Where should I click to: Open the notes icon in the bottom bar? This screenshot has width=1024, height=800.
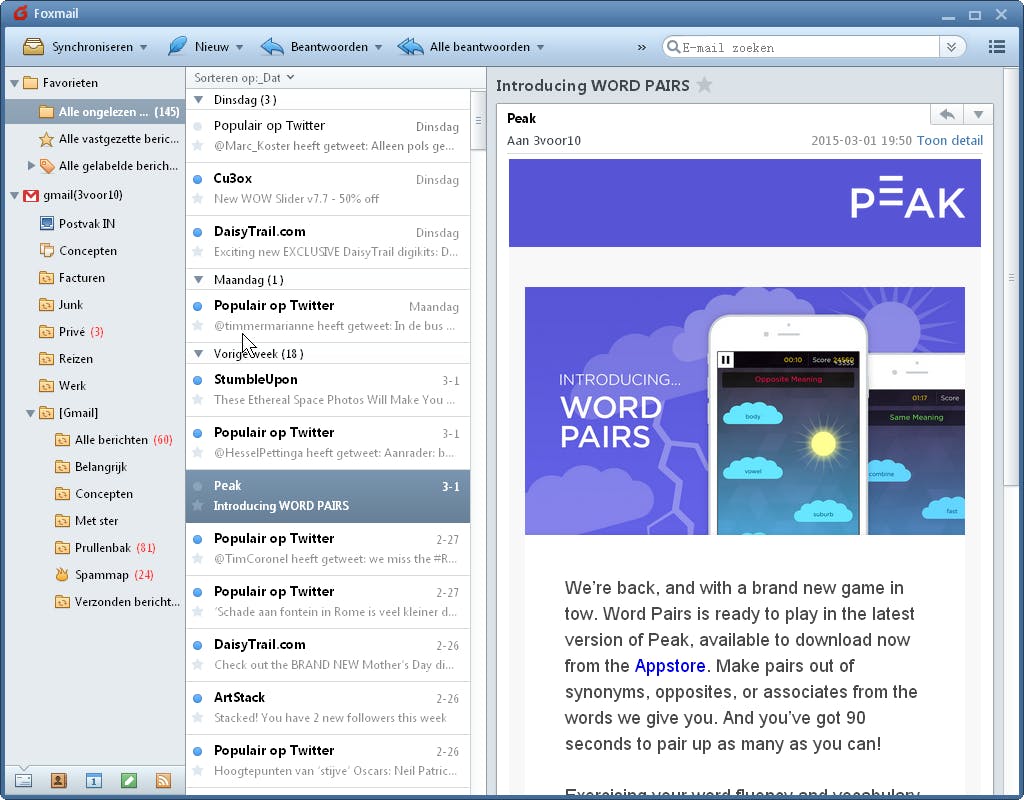129,780
